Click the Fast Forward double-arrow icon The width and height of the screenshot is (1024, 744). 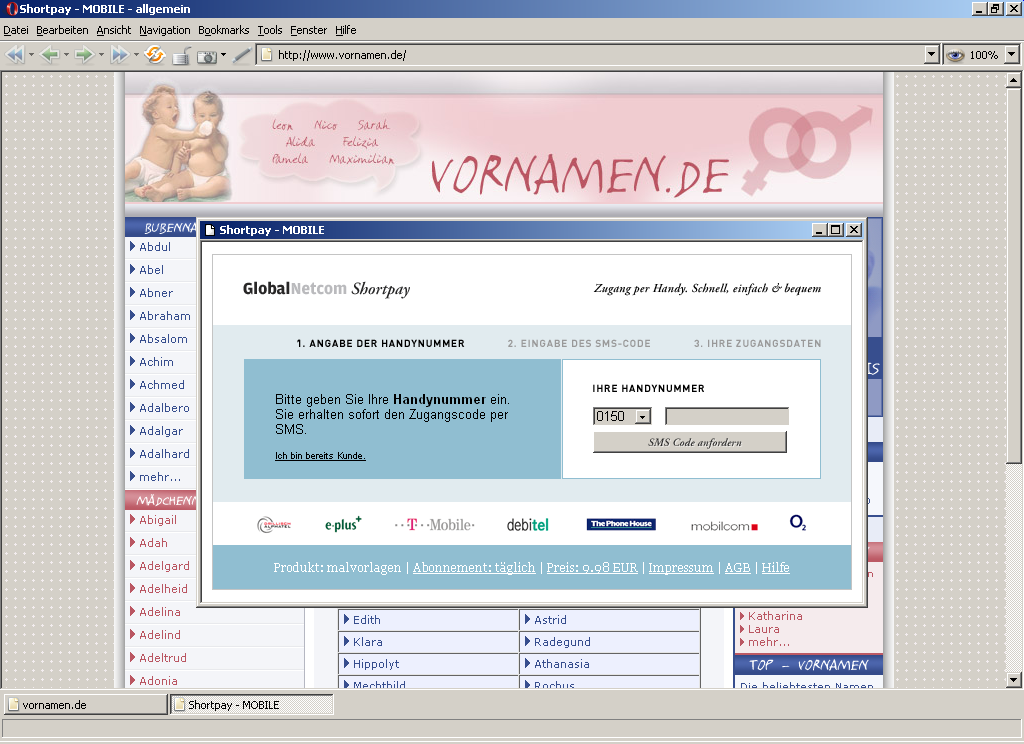coord(120,55)
